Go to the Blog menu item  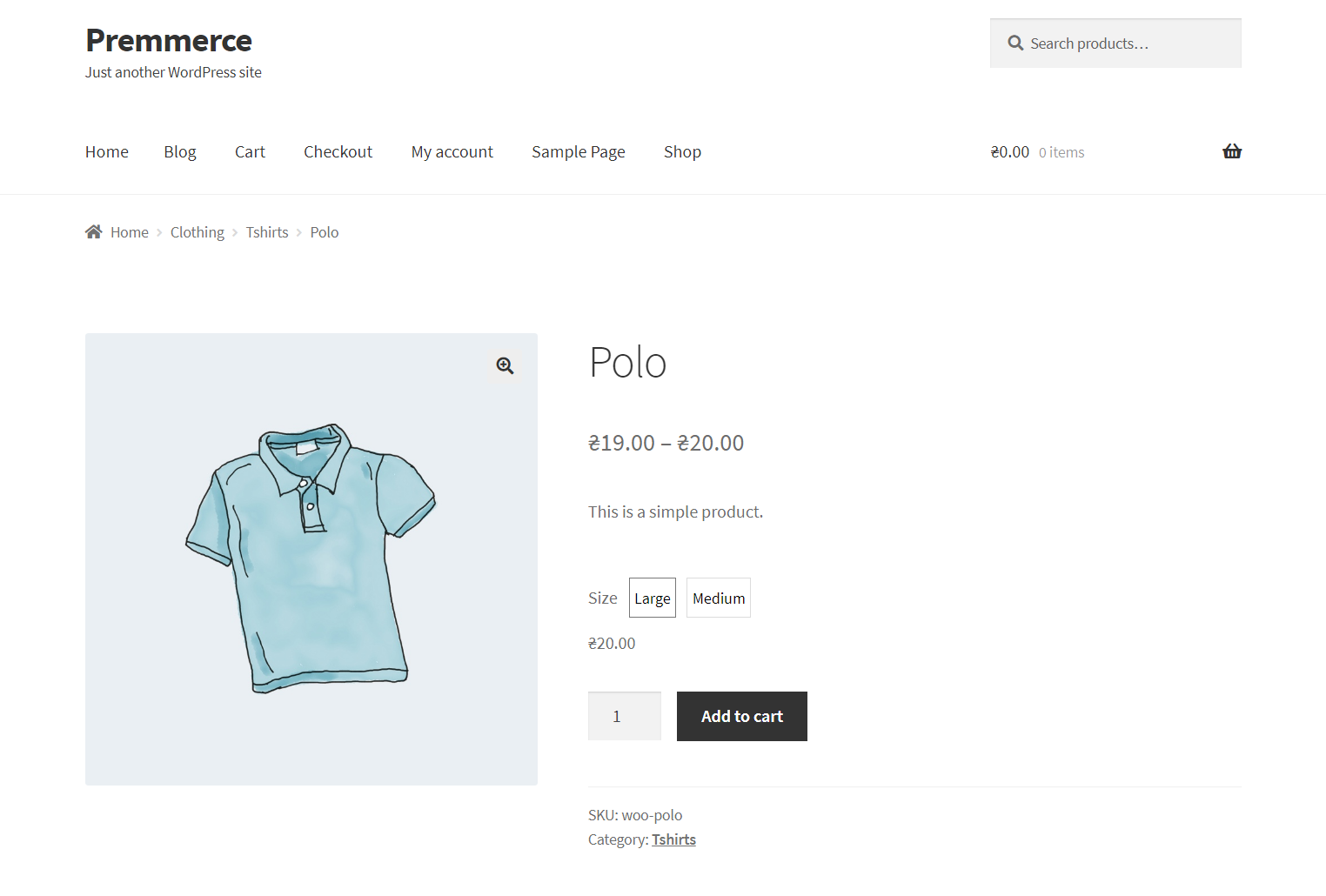(180, 151)
